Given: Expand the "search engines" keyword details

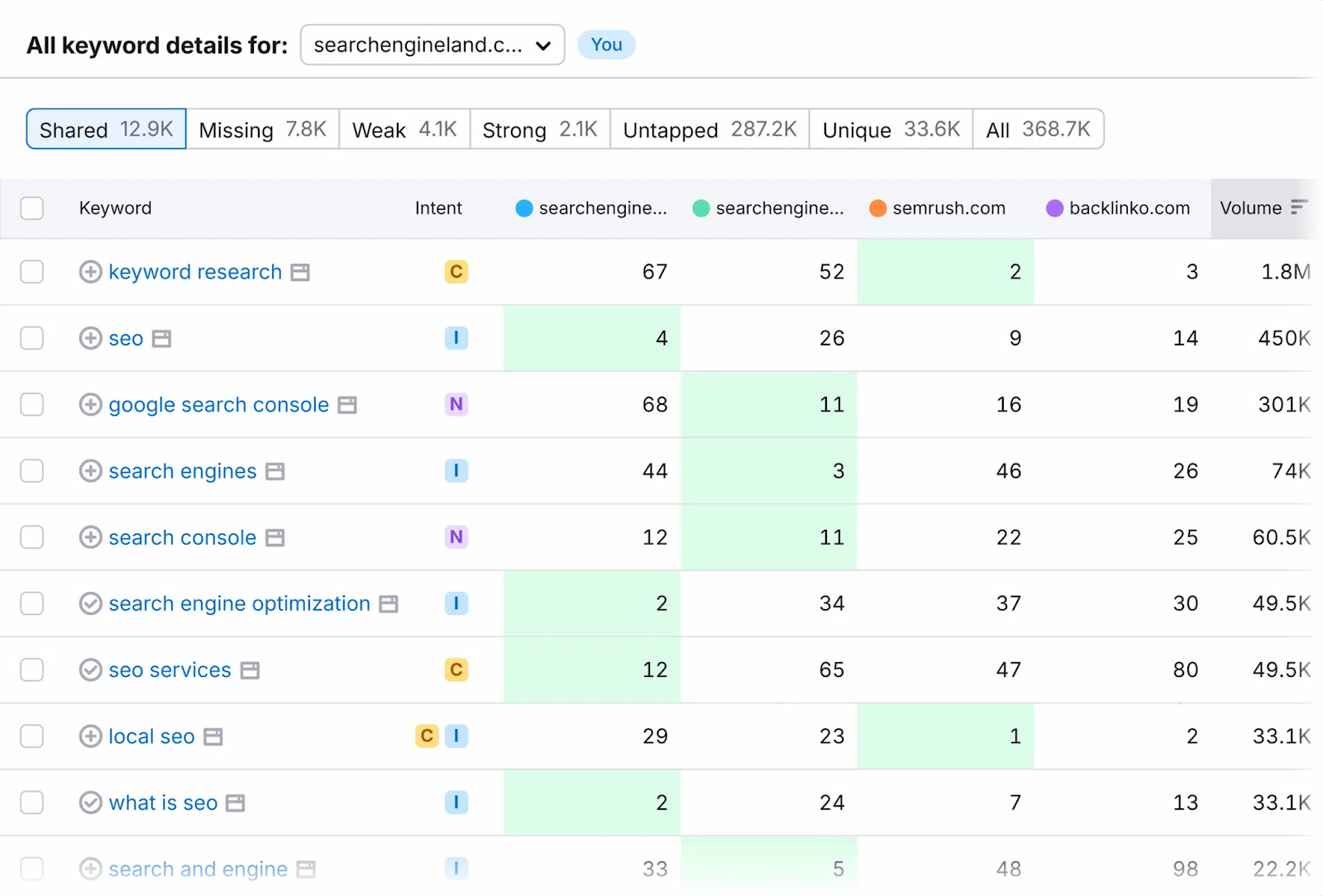Looking at the screenshot, I should click(91, 471).
